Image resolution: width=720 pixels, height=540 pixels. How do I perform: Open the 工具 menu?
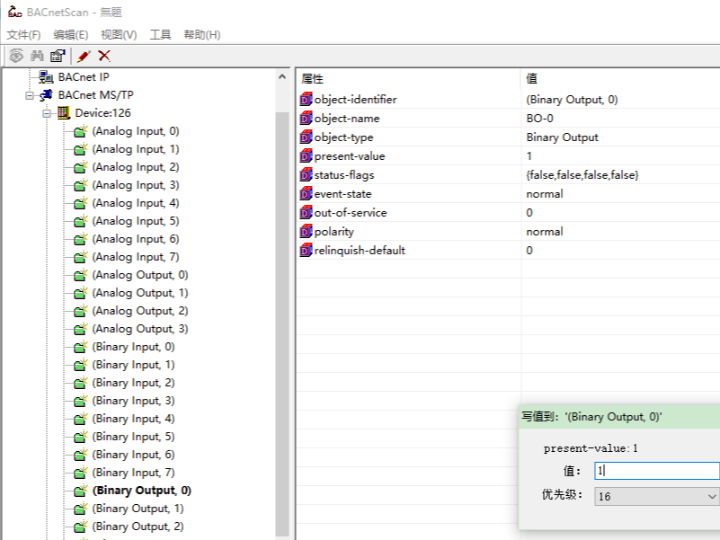coord(160,35)
